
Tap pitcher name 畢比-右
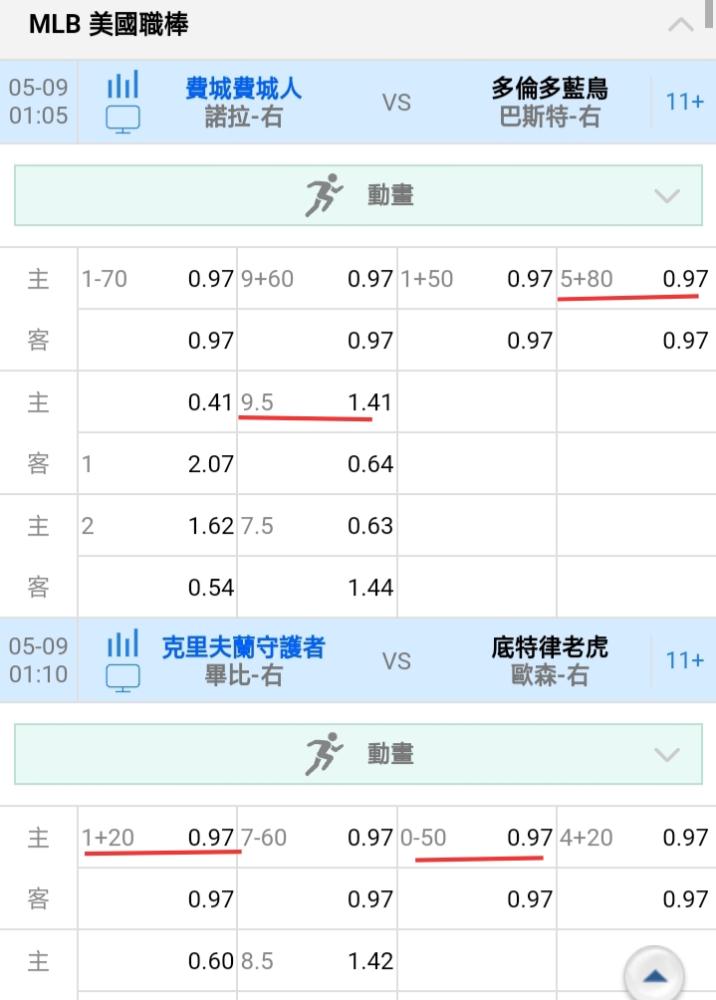[244, 675]
